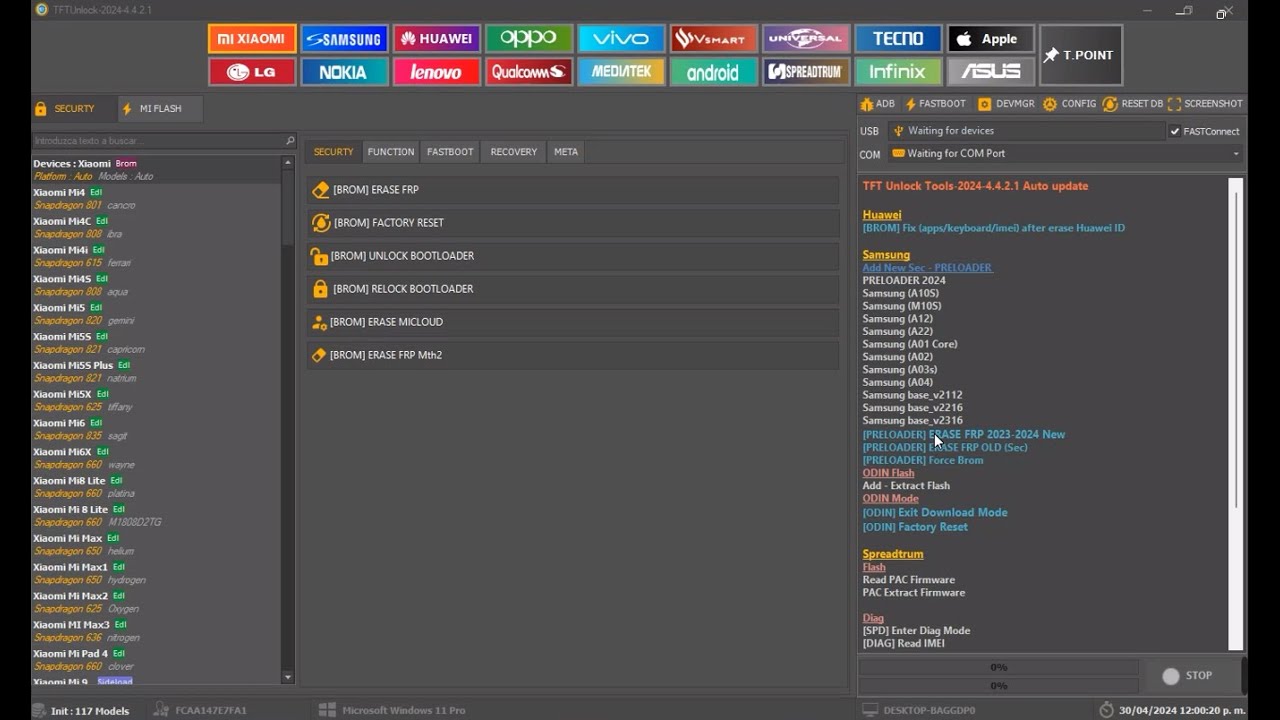Take a capture with SCREENSHOT button

tap(1205, 104)
